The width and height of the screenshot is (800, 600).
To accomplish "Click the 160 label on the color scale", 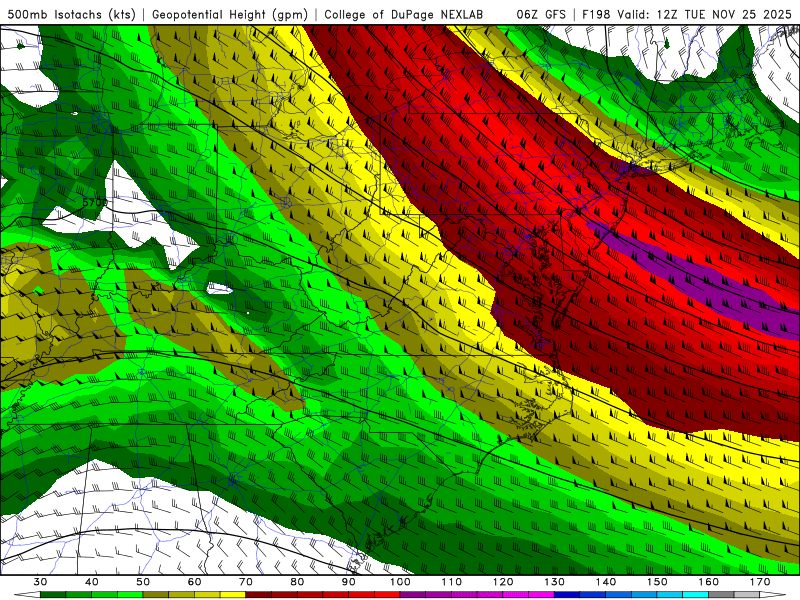I will (x=709, y=582).
